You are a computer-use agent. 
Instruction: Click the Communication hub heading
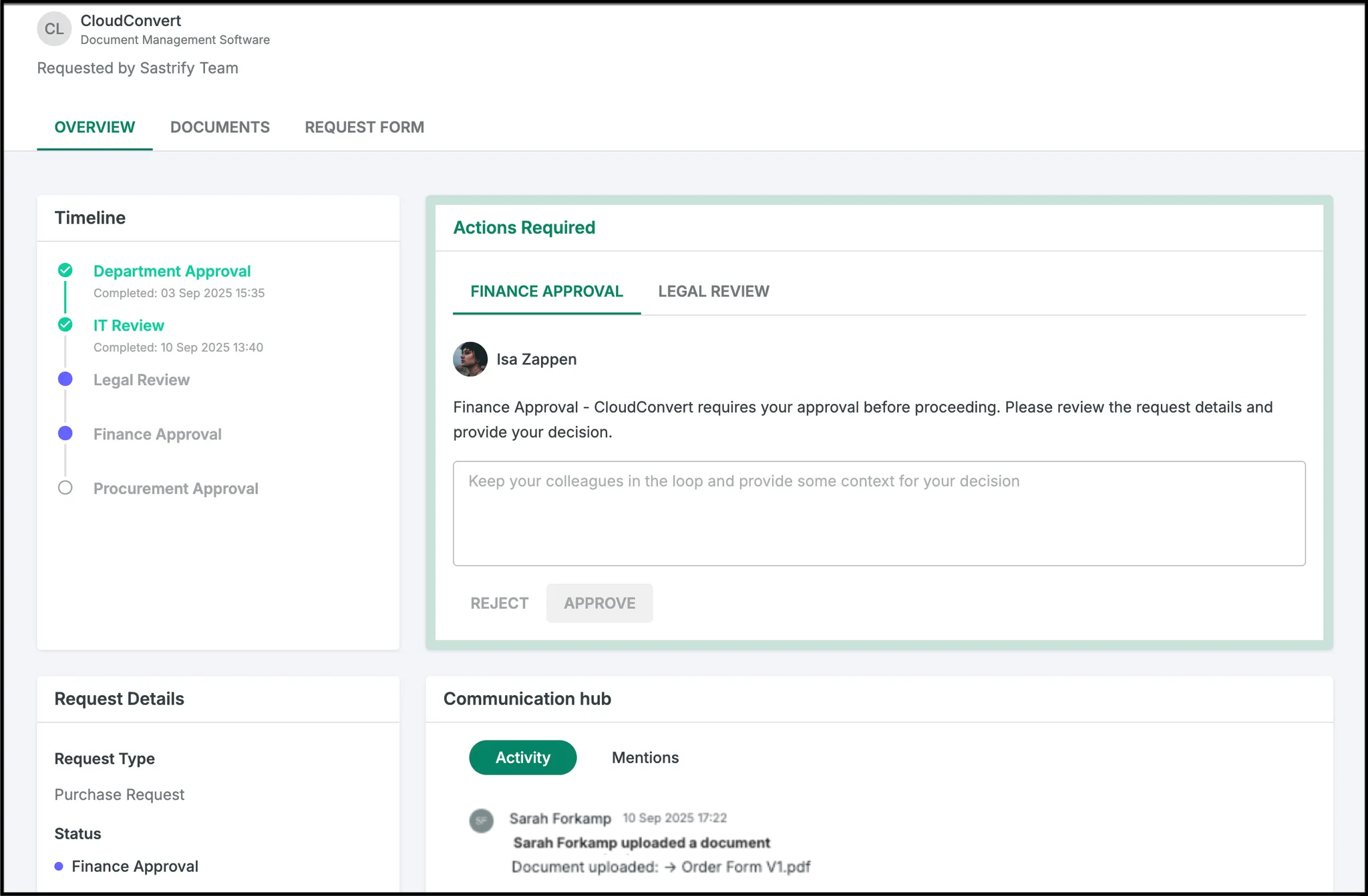[527, 698]
